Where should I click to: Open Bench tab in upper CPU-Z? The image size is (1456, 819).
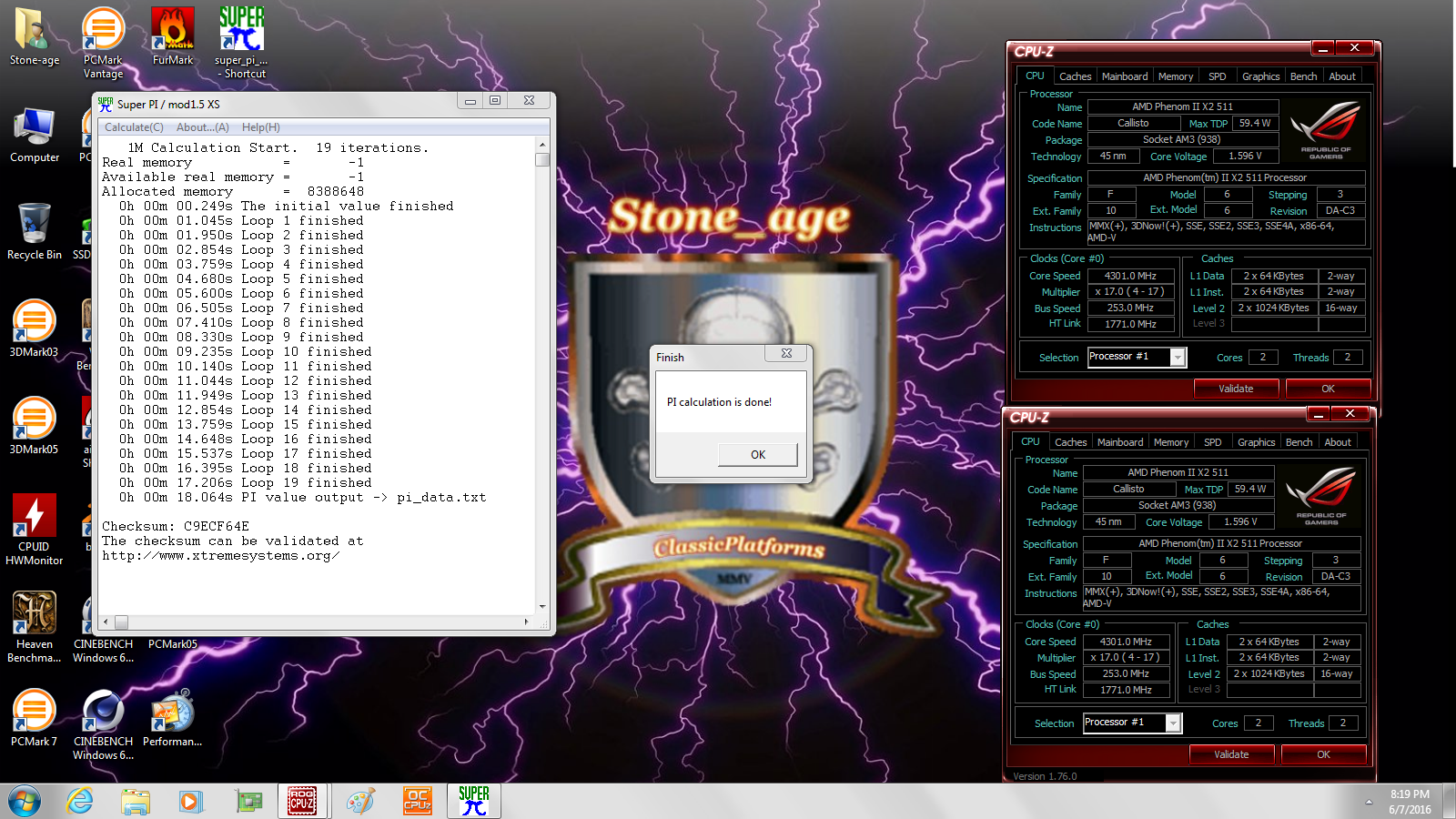click(x=1303, y=76)
